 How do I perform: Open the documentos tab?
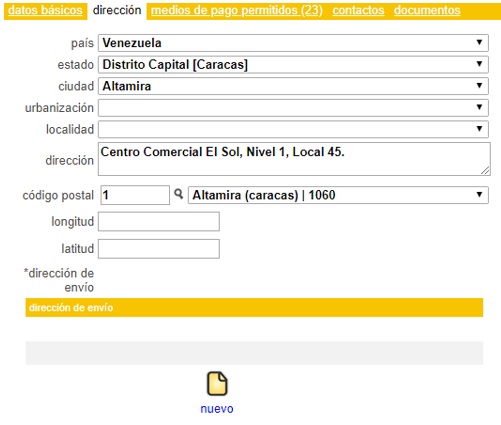(x=427, y=10)
